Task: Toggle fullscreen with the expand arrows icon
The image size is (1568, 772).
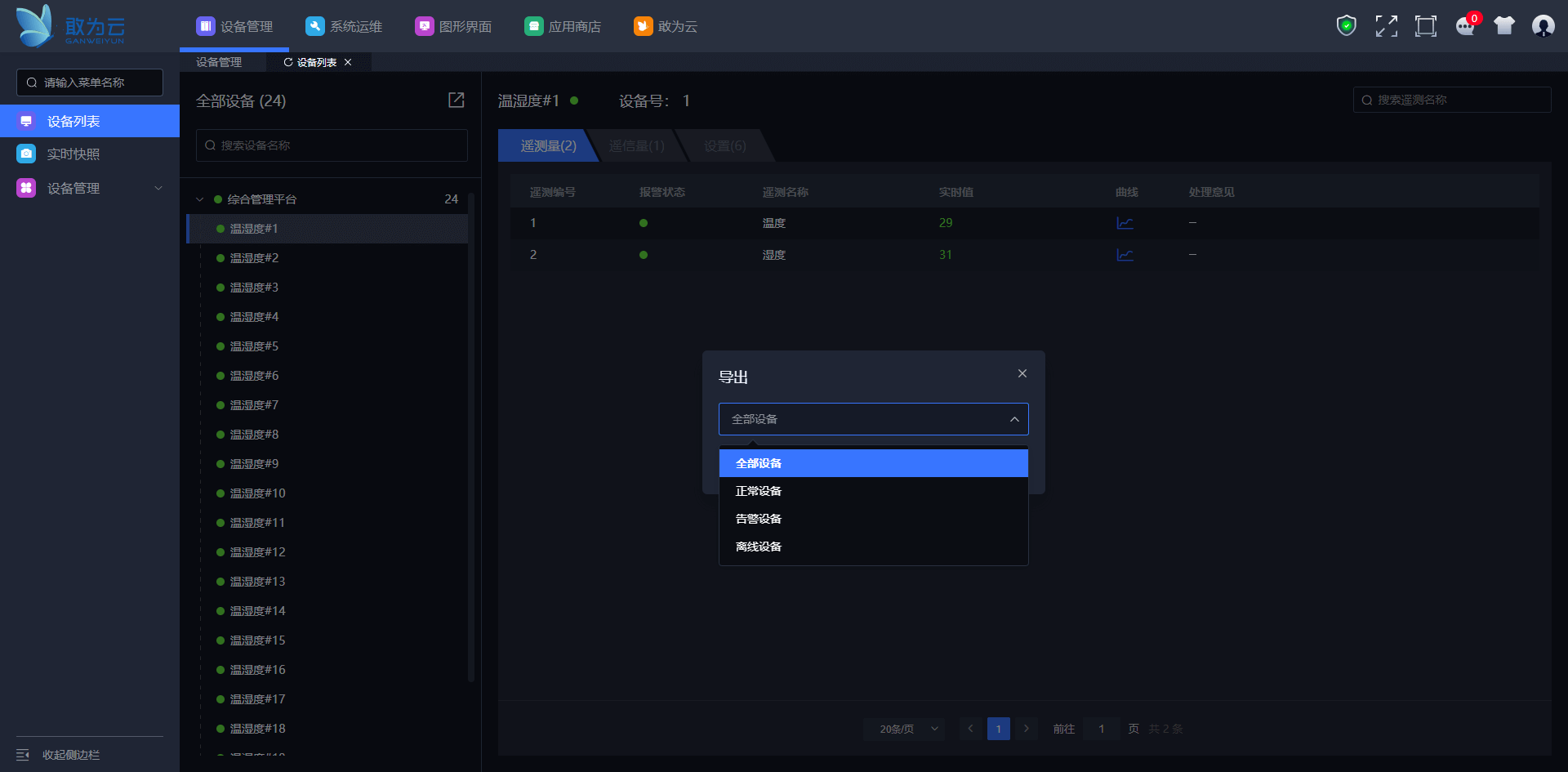Action: coord(1386,26)
